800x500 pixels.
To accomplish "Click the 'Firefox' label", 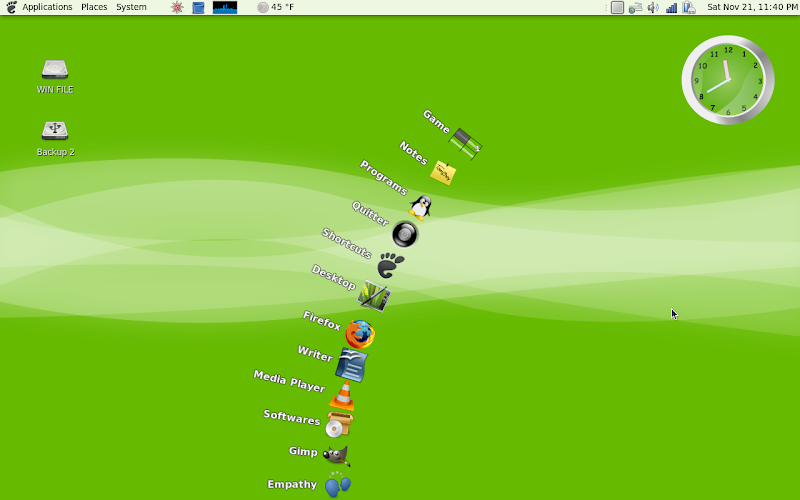I will coord(321,320).
